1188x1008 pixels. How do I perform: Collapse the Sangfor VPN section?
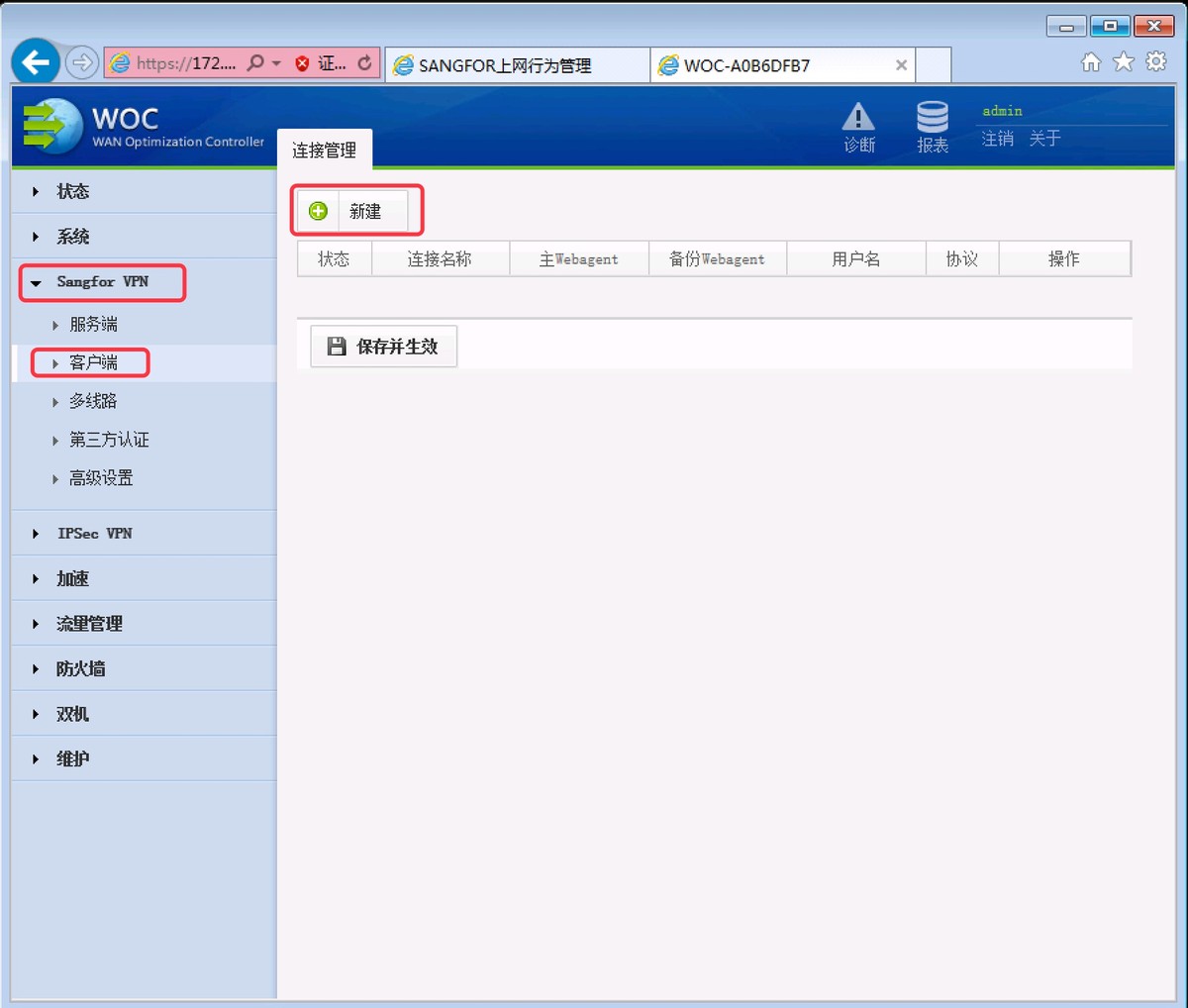(x=99, y=281)
